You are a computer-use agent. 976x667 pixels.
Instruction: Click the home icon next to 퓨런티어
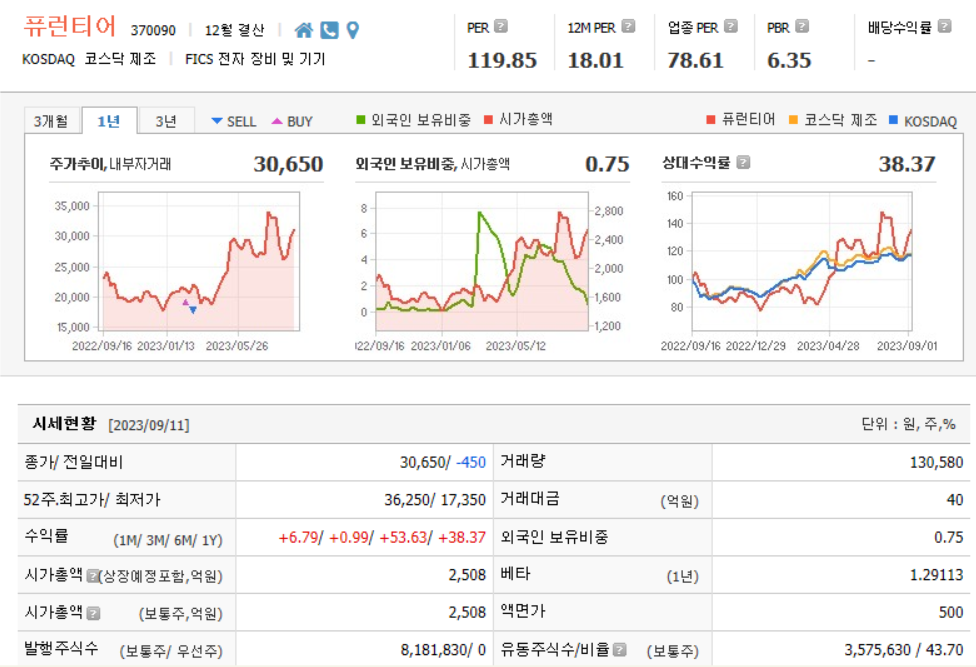click(305, 30)
